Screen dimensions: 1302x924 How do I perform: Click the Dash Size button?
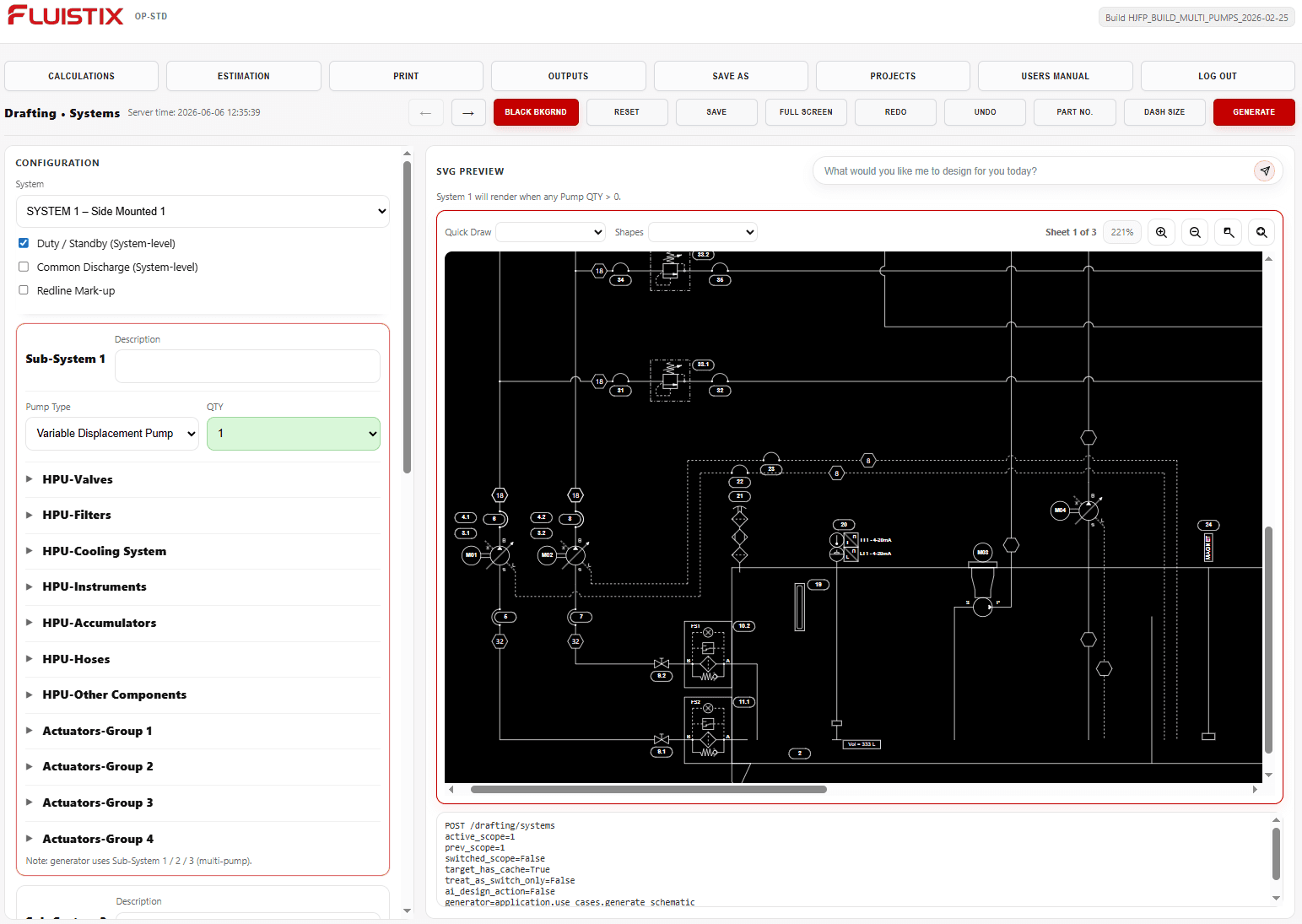1164,112
